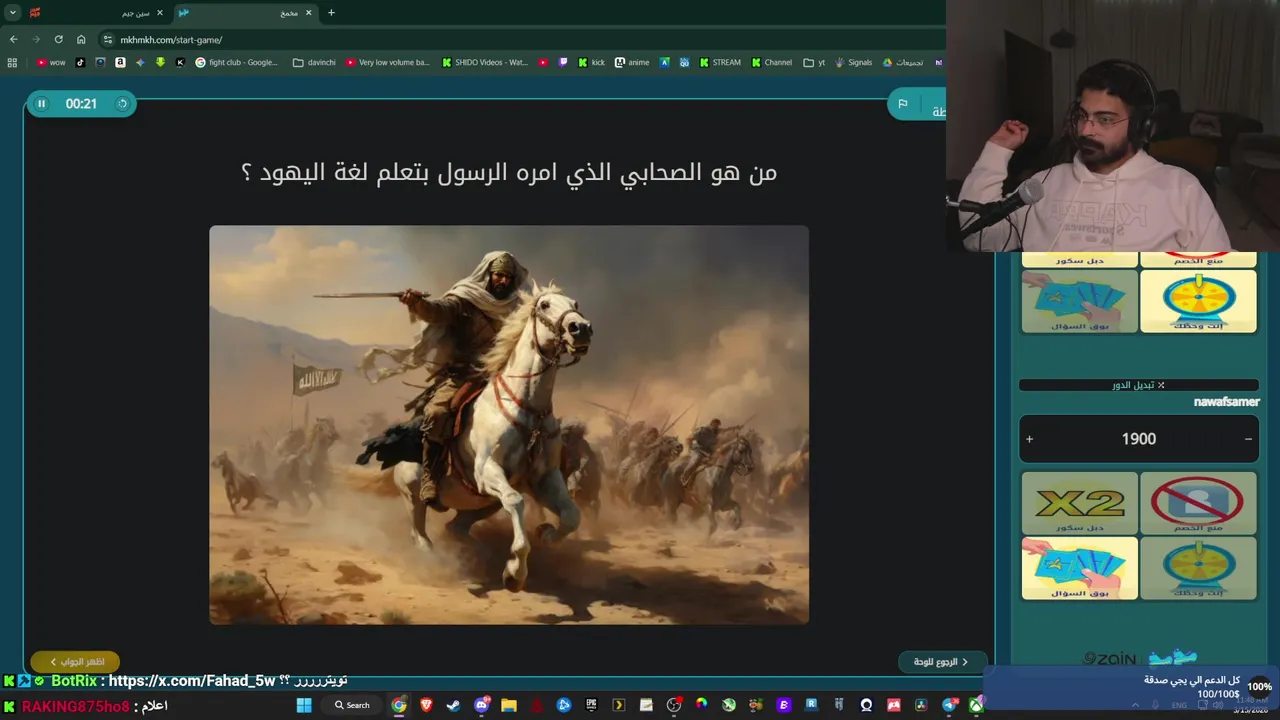
Task: Reload the mkhmkh page
Action: coord(58,39)
